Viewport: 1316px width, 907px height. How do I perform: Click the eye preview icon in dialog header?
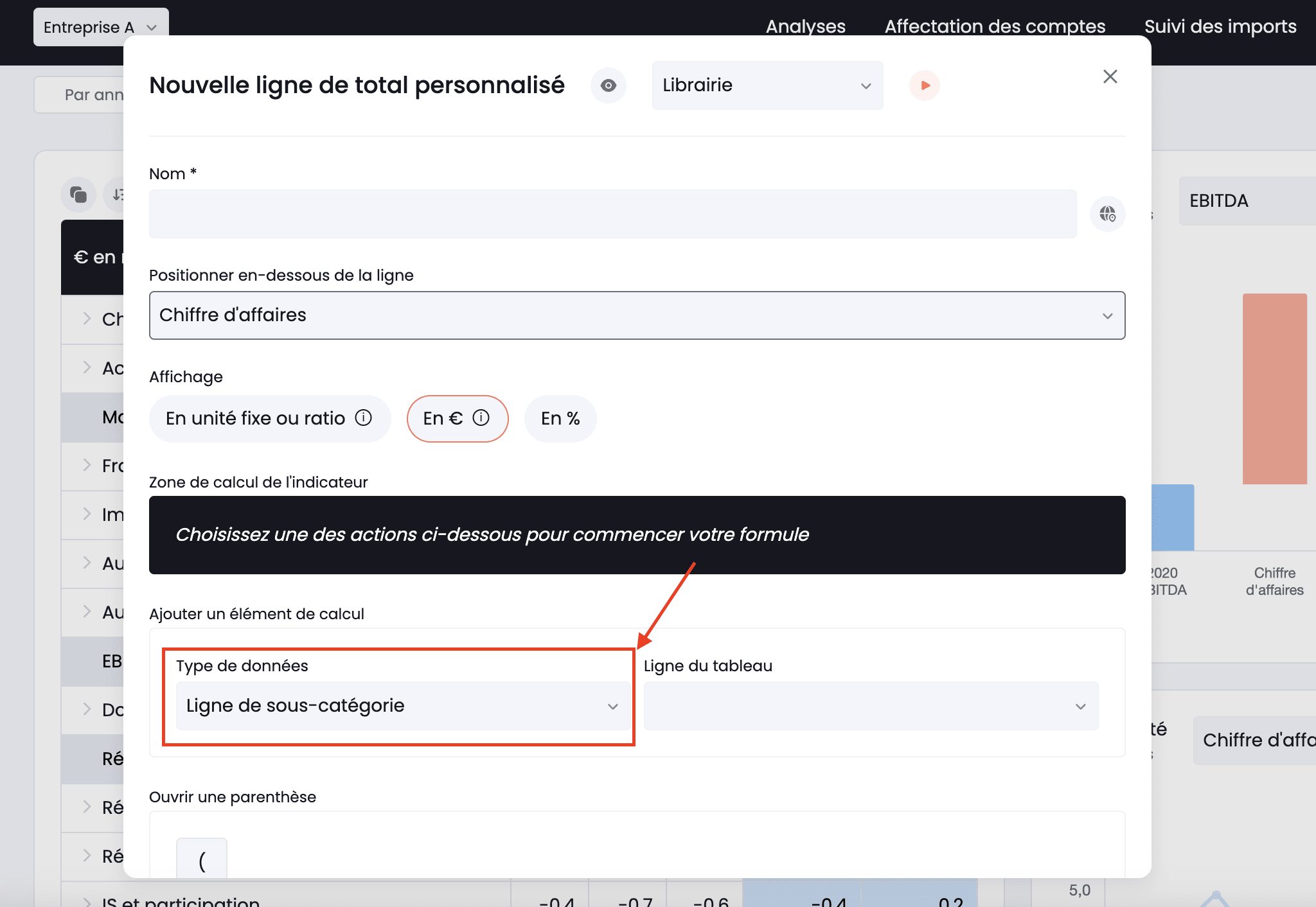(x=609, y=85)
